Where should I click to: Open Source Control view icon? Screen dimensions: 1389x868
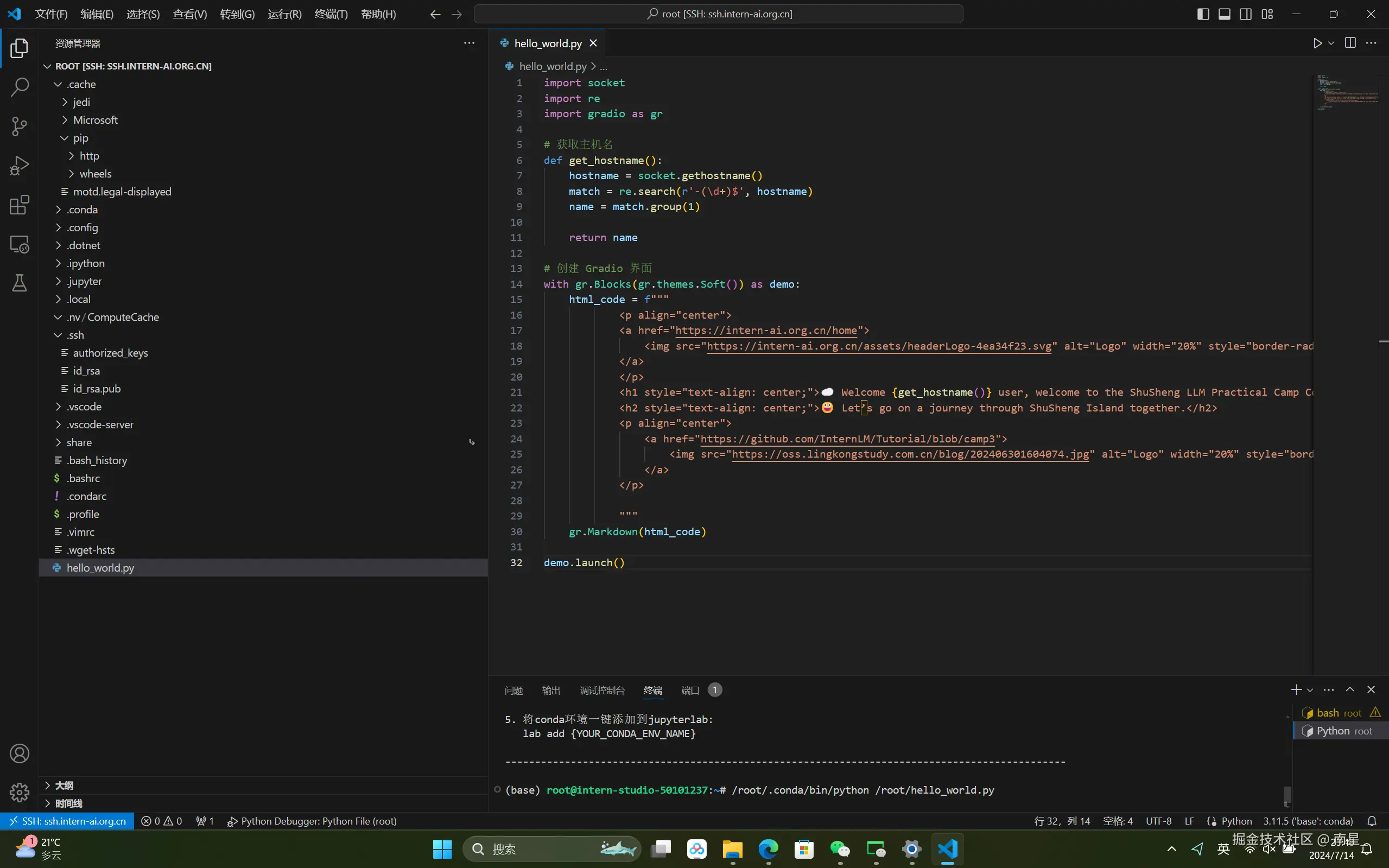coord(20,126)
